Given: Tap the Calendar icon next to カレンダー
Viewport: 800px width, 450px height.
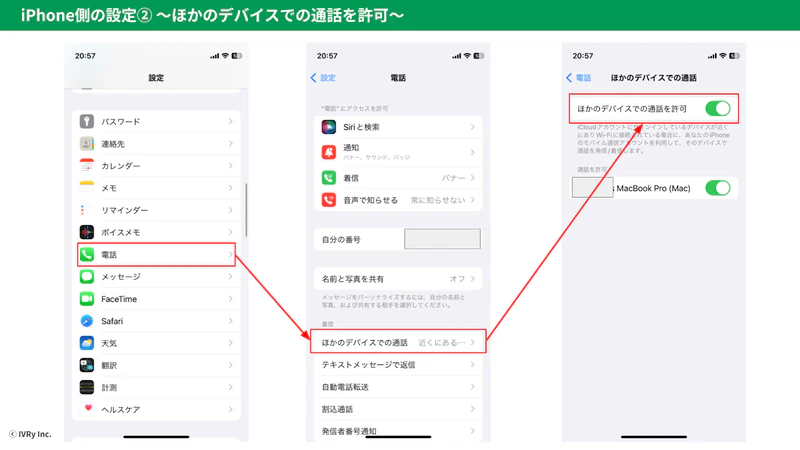Looking at the screenshot, I should 87,166.
